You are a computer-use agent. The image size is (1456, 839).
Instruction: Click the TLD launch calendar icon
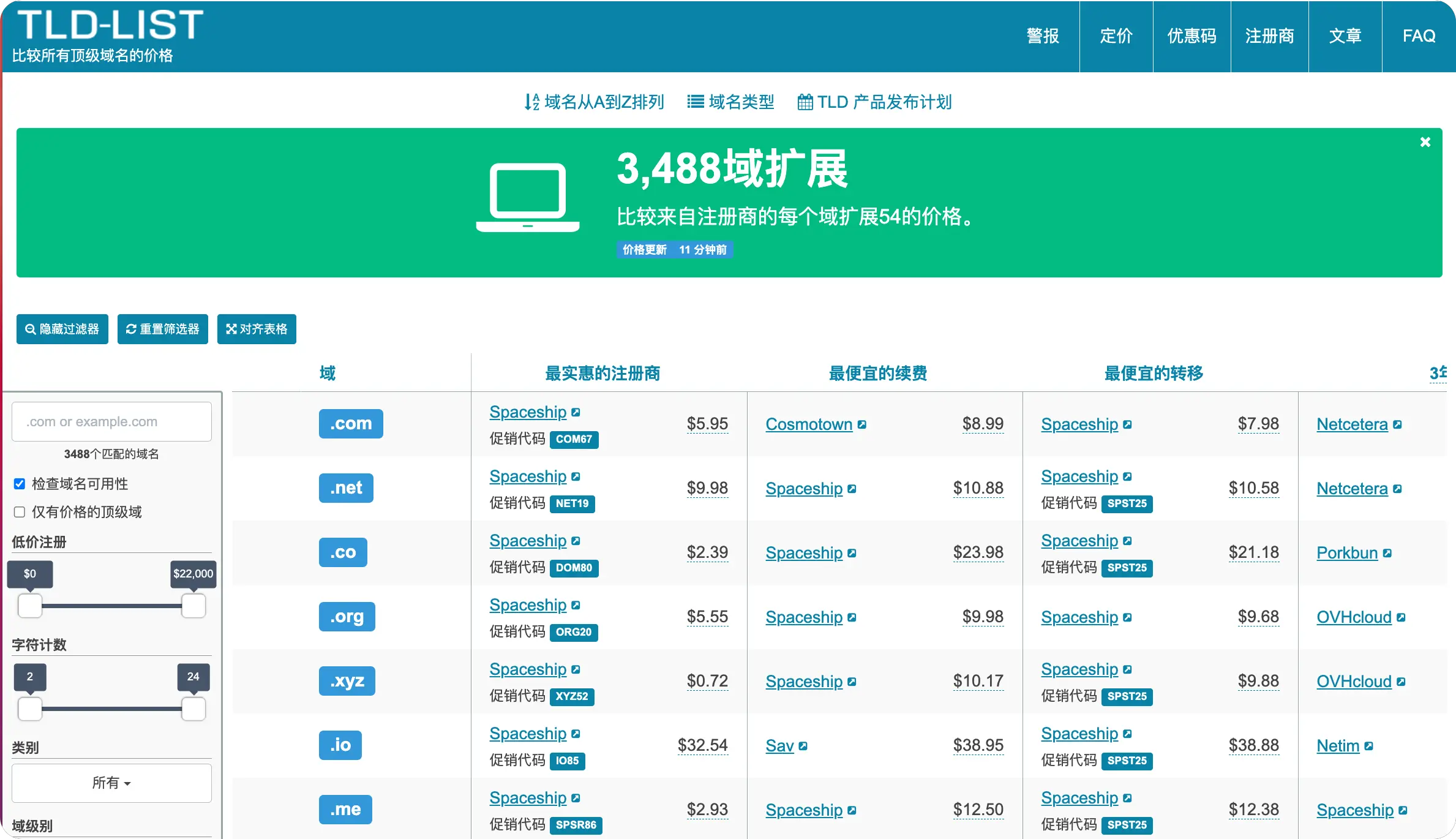point(805,102)
